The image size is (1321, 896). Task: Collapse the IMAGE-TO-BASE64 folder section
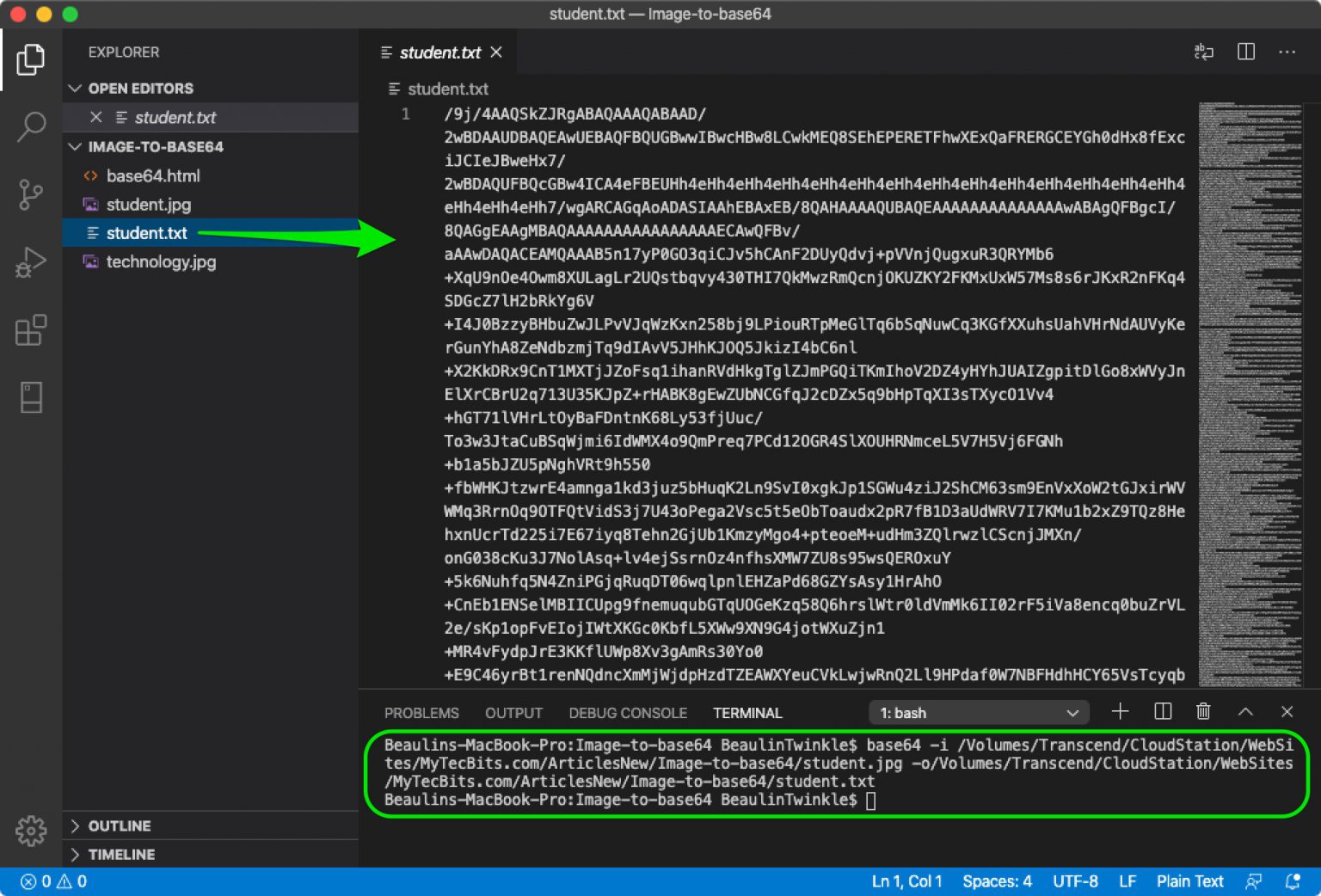[x=211, y=147]
